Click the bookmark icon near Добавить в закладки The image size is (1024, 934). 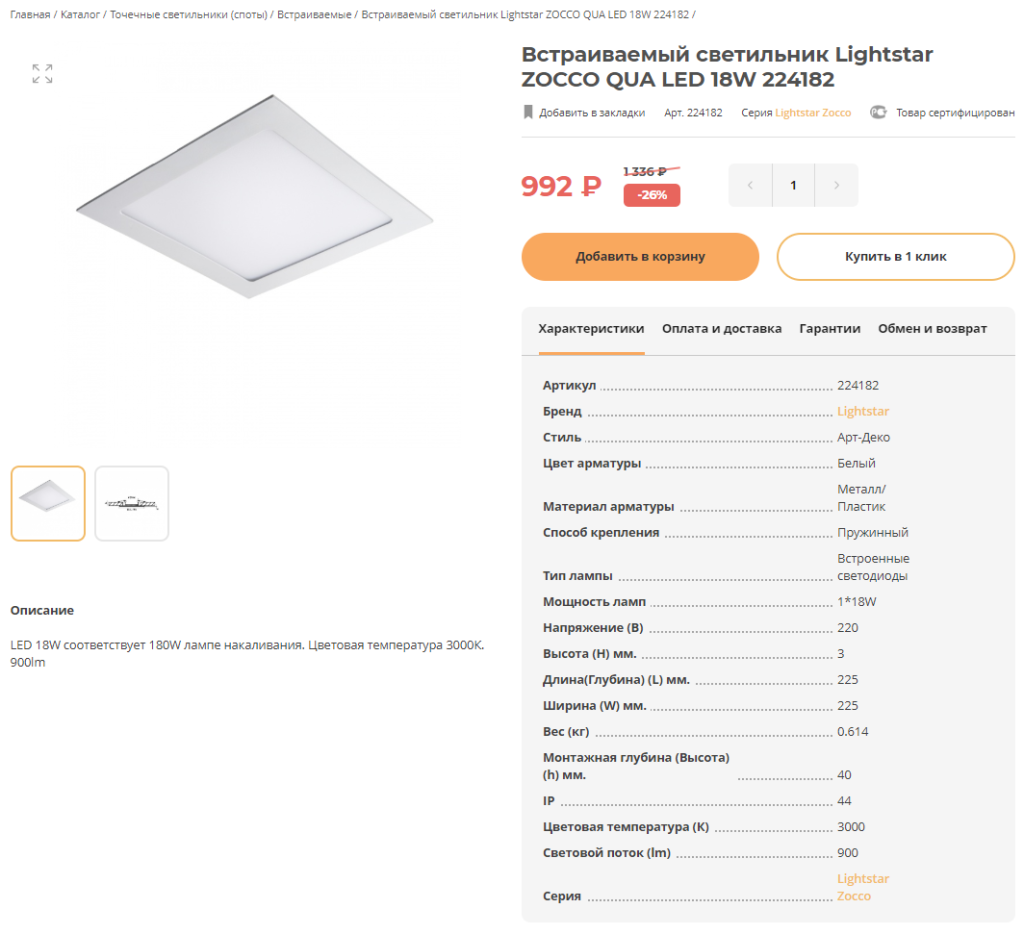coord(528,112)
